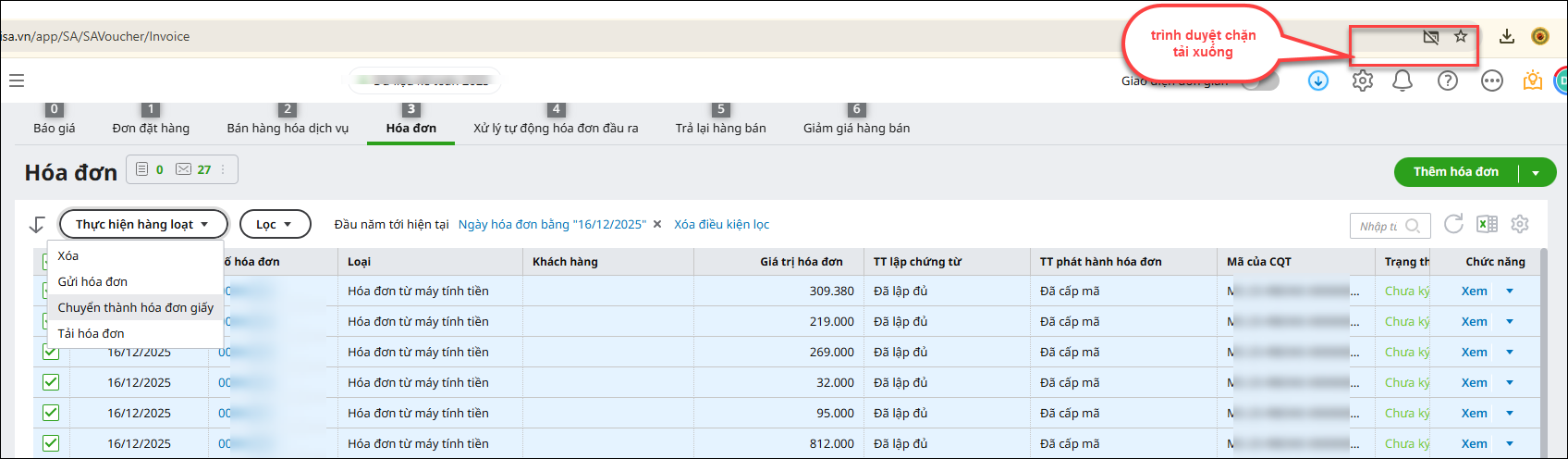Click the Giá trị hóa đơn column header
1568x459 pixels.
[802, 262]
